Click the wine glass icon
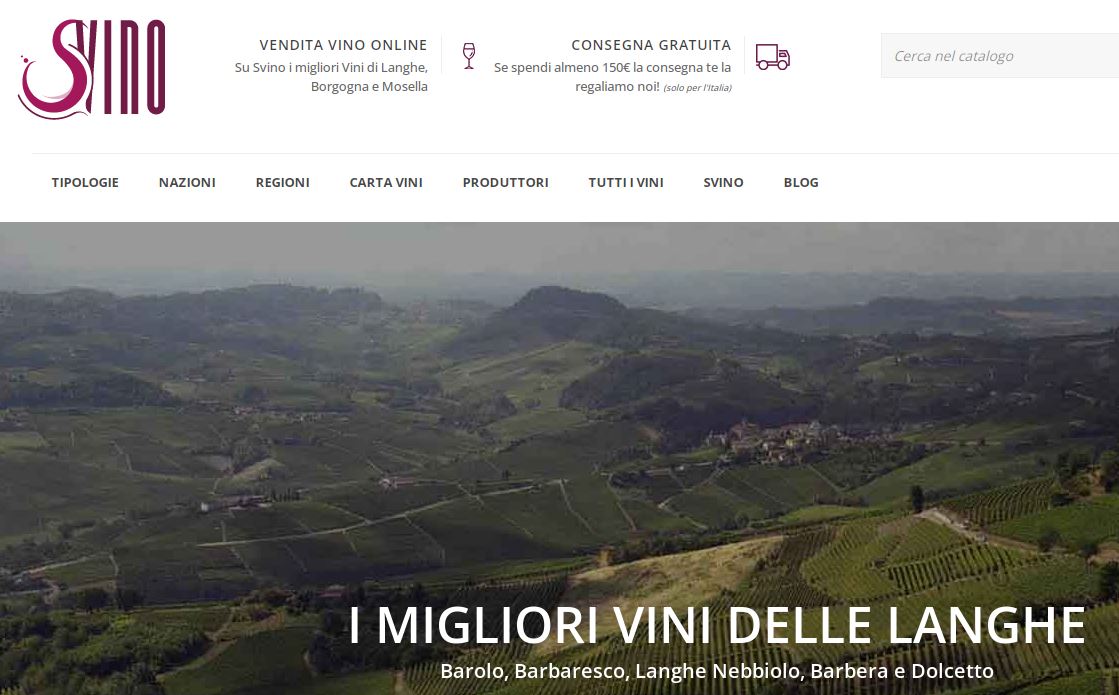The width and height of the screenshot is (1119, 695). pos(469,56)
